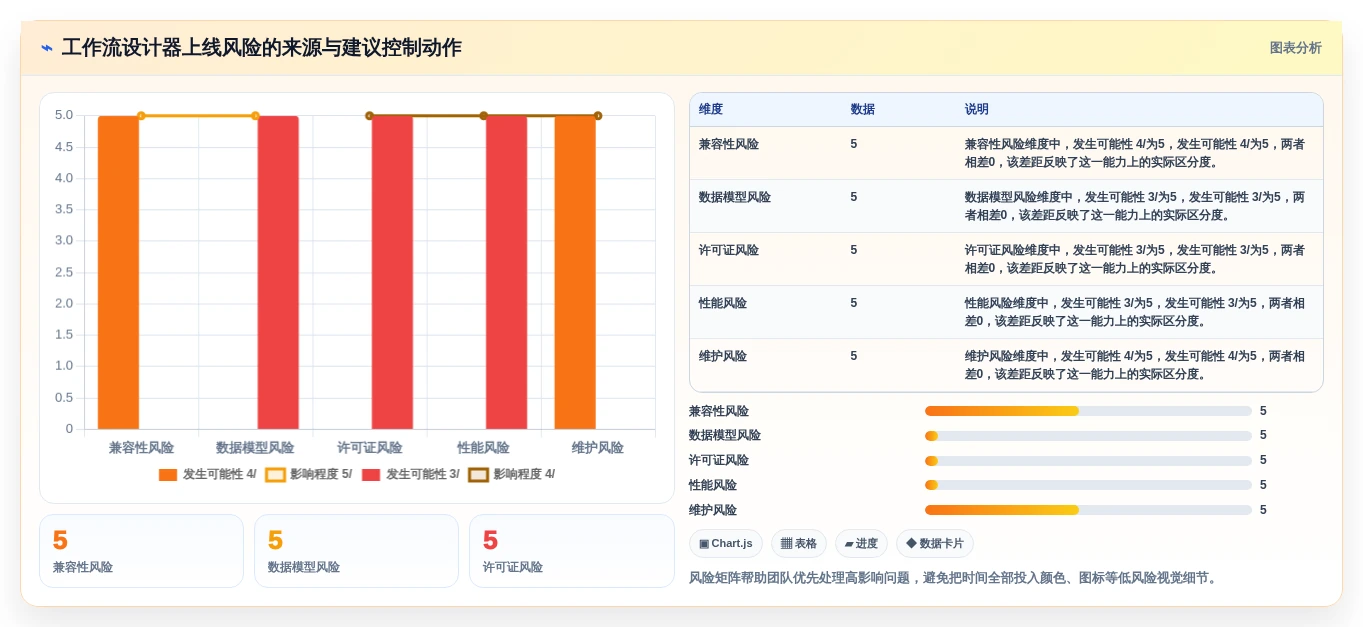Select the 兼容性风险 table row name

(729, 144)
